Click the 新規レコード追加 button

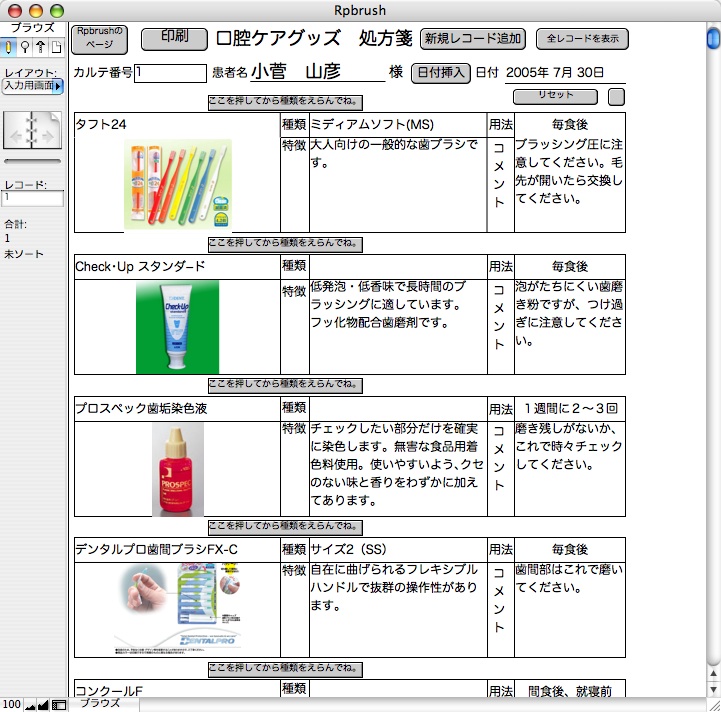pyautogui.click(x=473, y=39)
